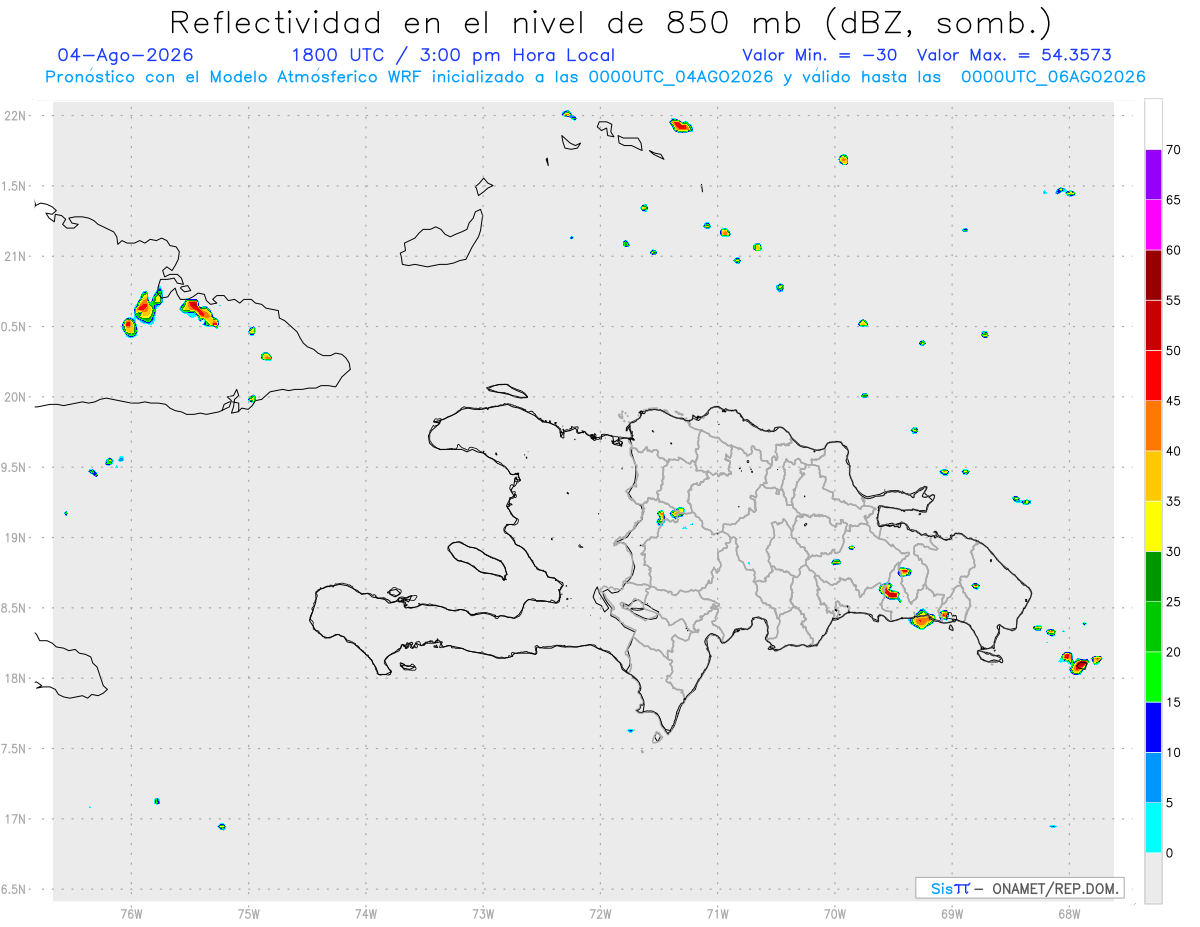Click the purple 65-70 dBZ color swatch
This screenshot has width=1200, height=927.
(x=1153, y=175)
